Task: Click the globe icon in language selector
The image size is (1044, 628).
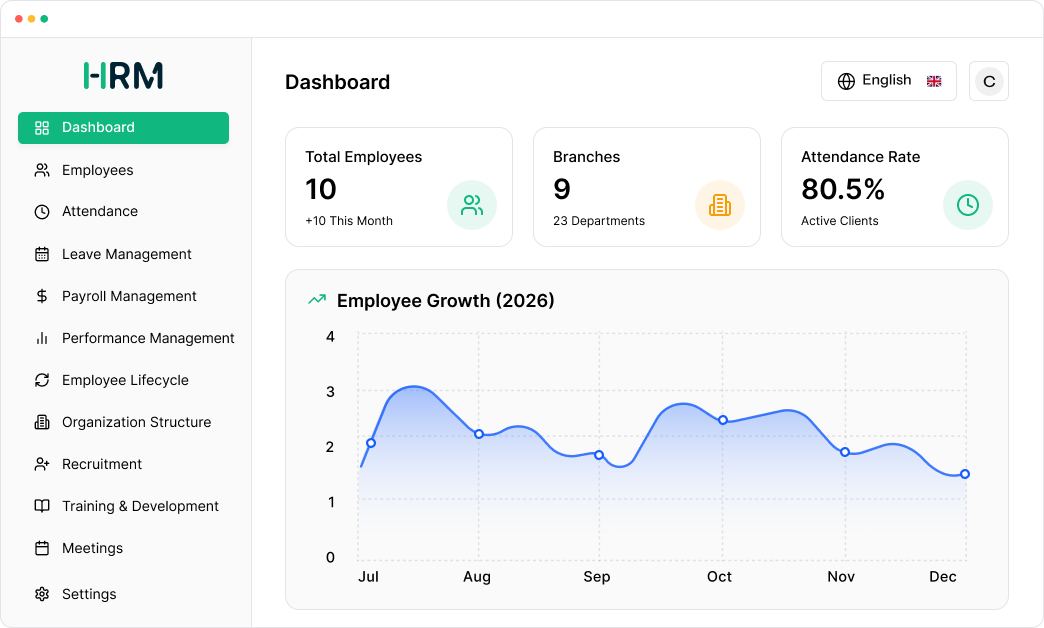Action: click(846, 81)
